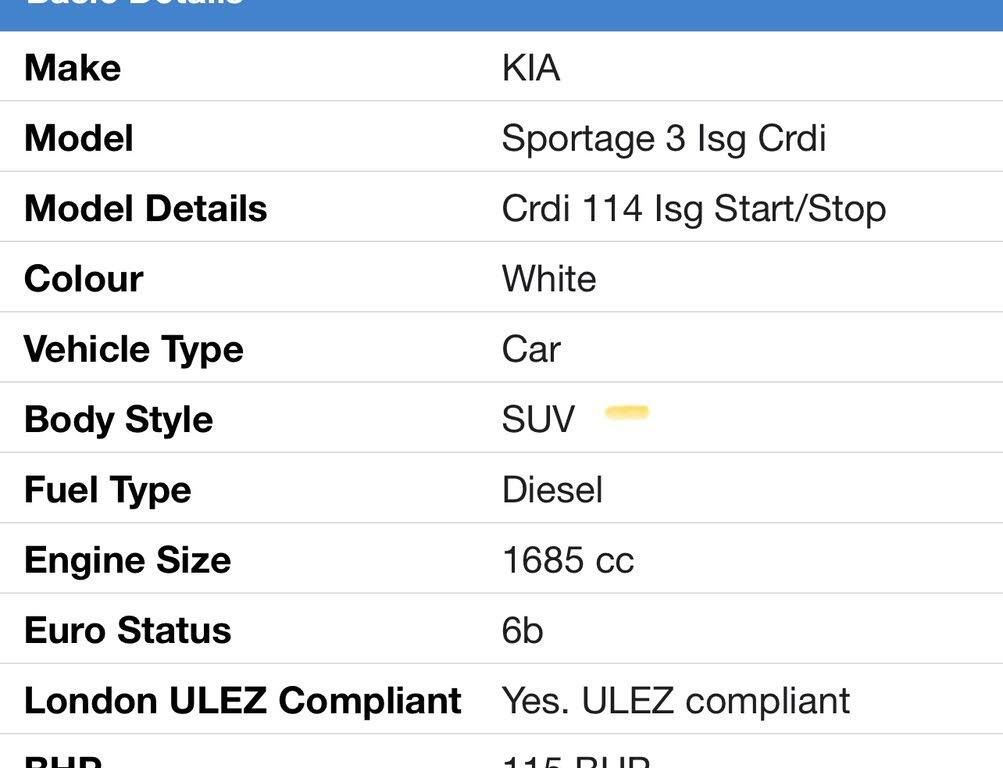The width and height of the screenshot is (1003, 768).
Task: Click the Colour label
Action: [x=84, y=279]
